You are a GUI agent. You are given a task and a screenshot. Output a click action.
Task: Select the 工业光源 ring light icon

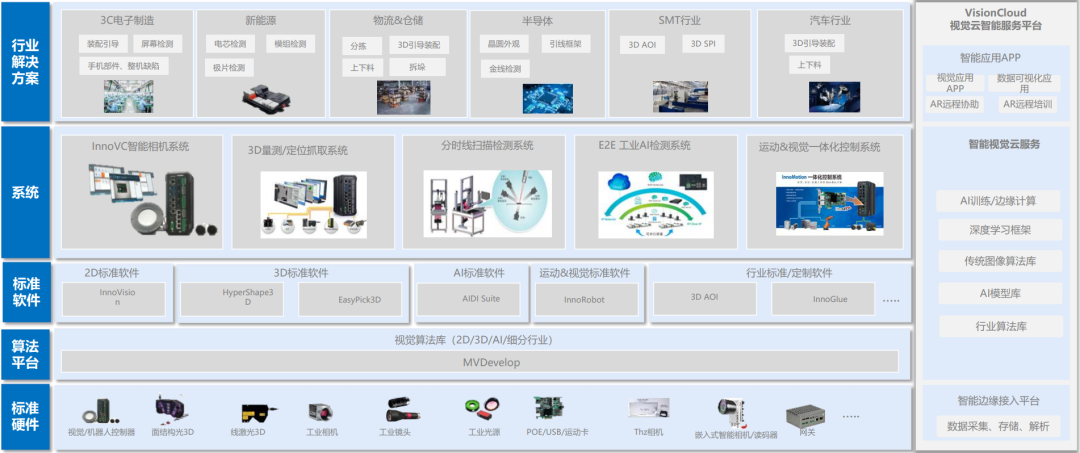pyautogui.click(x=484, y=410)
